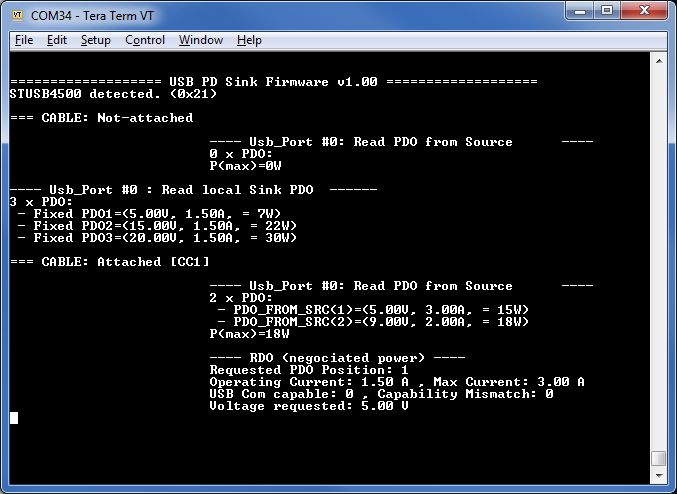Viewport: 677px width, 494px height.
Task: Open the File menu
Action: (24, 40)
